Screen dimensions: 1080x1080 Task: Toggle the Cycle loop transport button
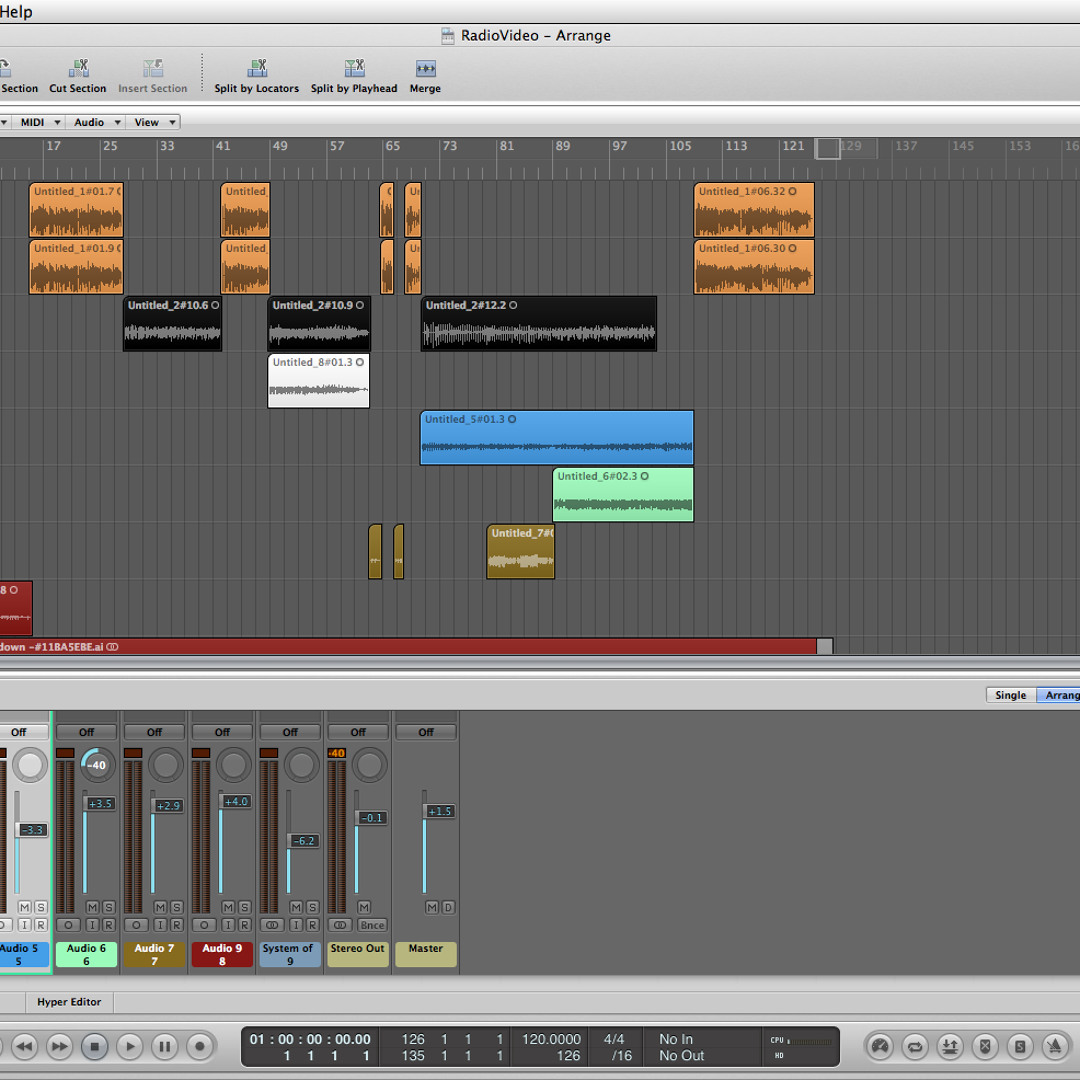point(915,1047)
